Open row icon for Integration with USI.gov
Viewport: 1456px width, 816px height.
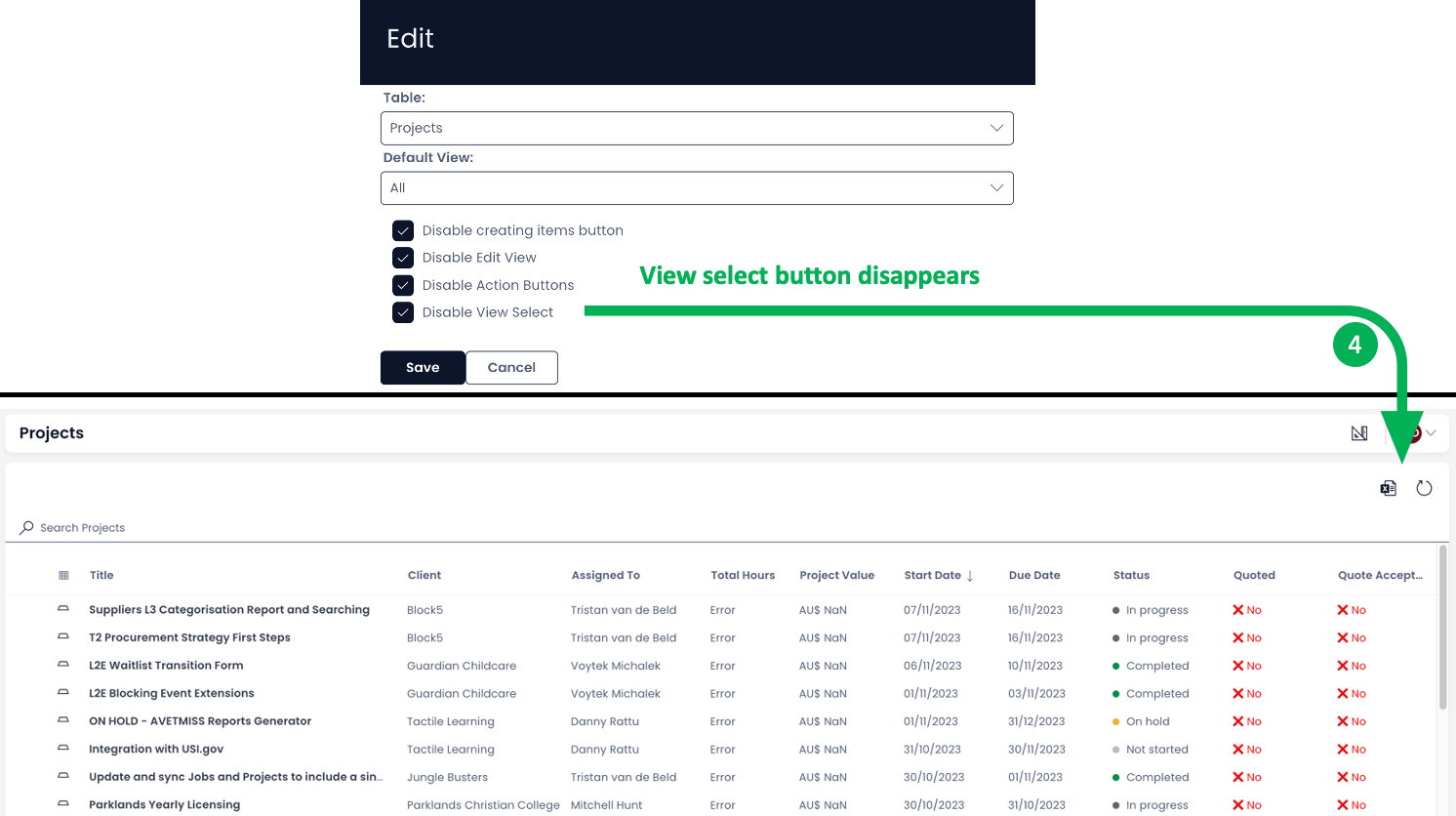63,749
